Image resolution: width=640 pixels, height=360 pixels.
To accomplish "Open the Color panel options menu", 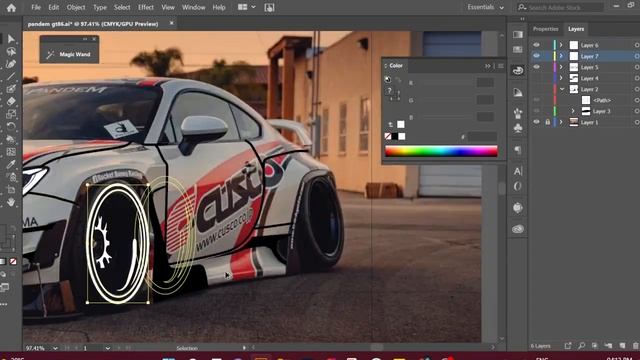I will click(500, 66).
